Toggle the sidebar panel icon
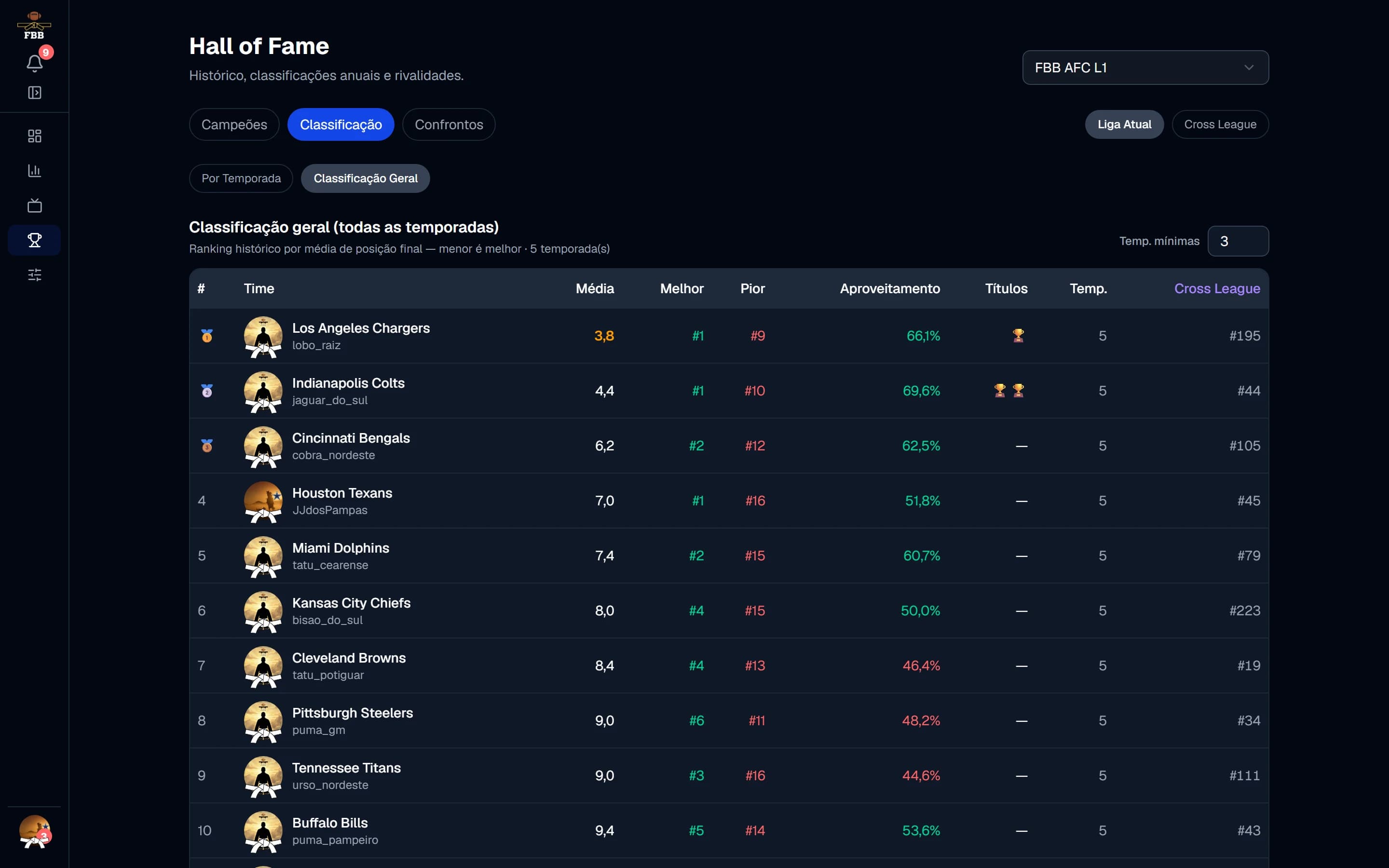The image size is (1389, 868). [34, 93]
